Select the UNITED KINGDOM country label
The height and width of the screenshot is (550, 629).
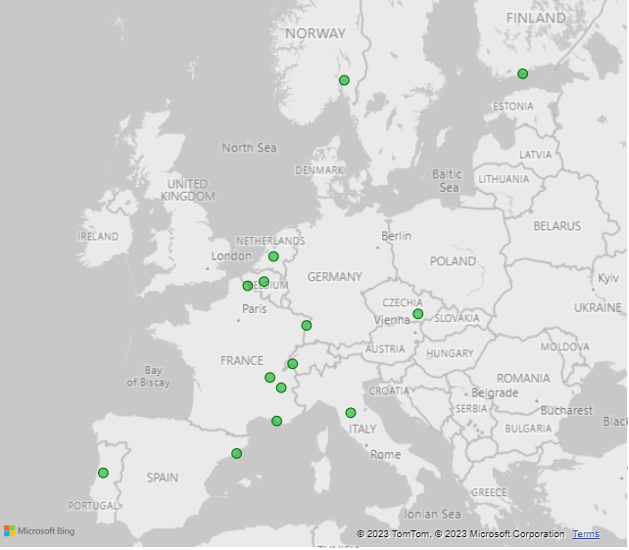point(187,190)
